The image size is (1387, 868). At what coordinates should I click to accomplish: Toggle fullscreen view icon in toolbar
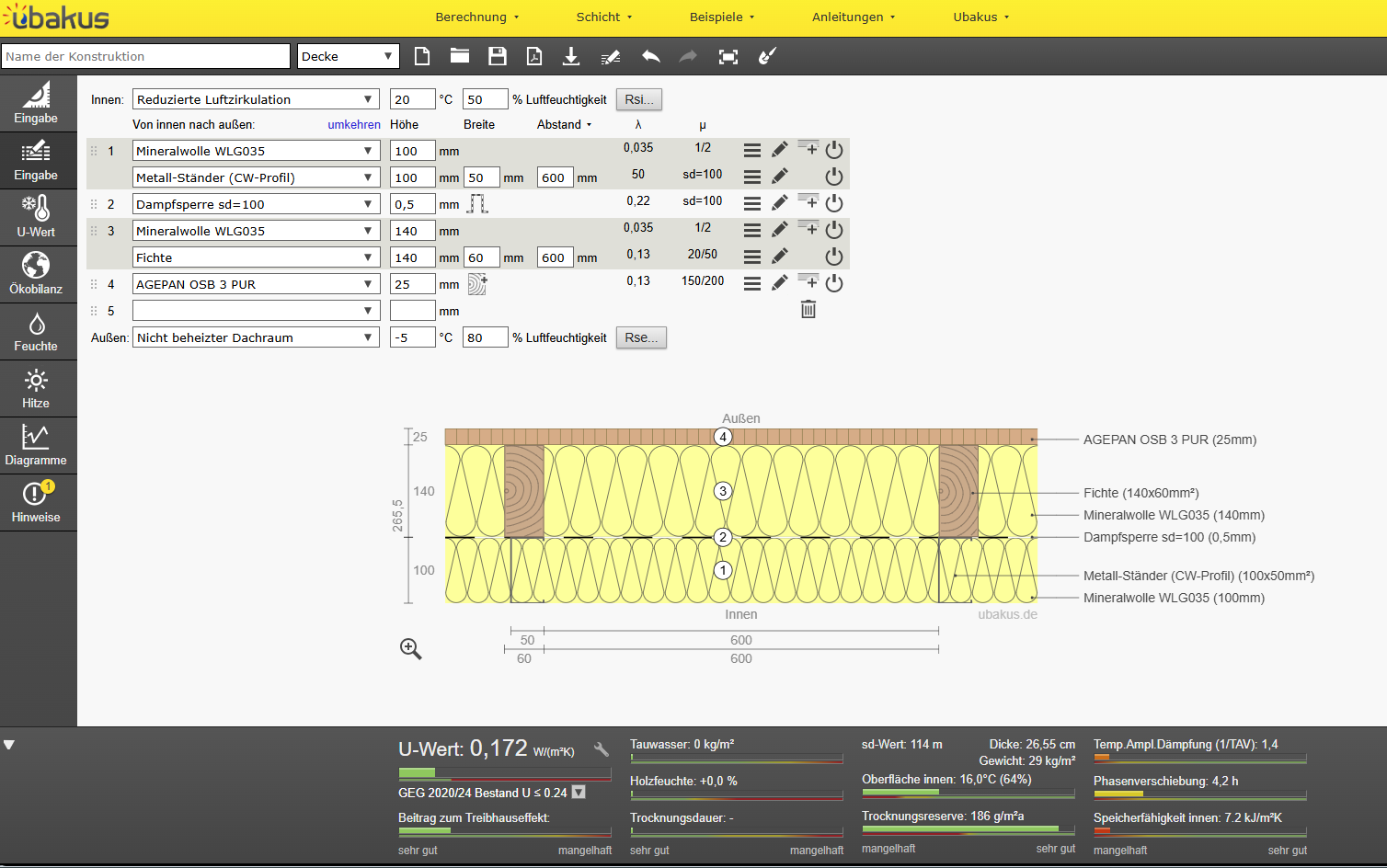pyautogui.click(x=728, y=57)
